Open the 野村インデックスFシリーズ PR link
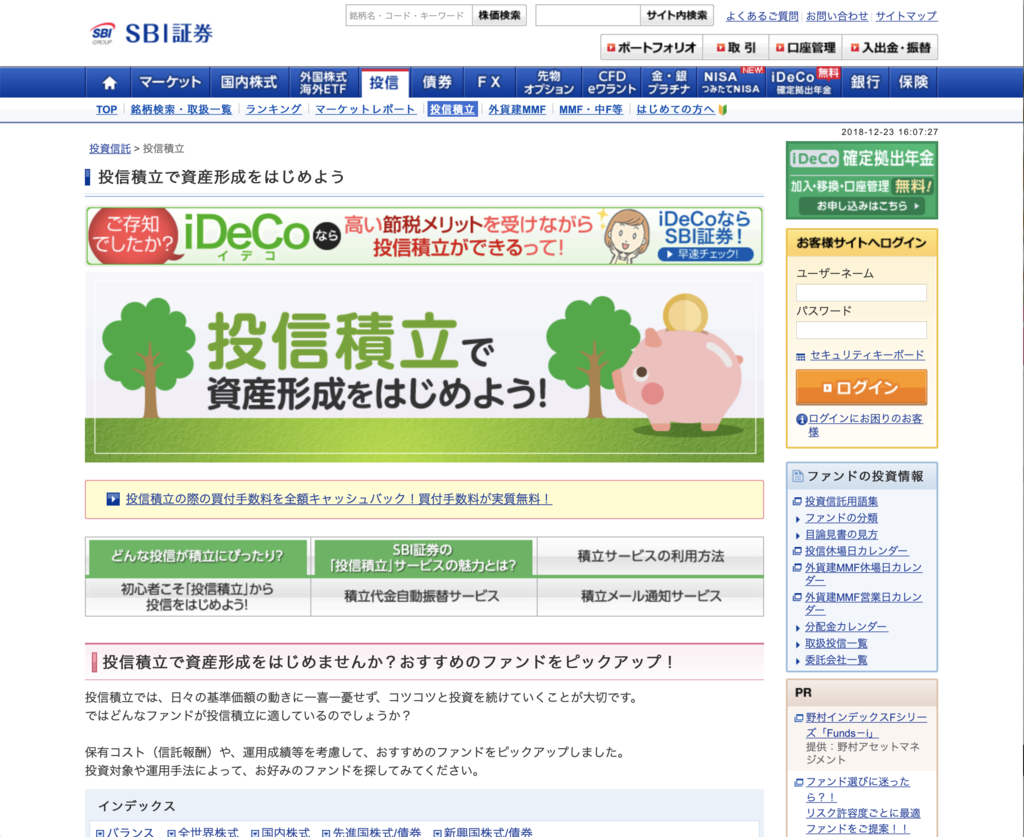This screenshot has height=837, width=1024. (866, 725)
